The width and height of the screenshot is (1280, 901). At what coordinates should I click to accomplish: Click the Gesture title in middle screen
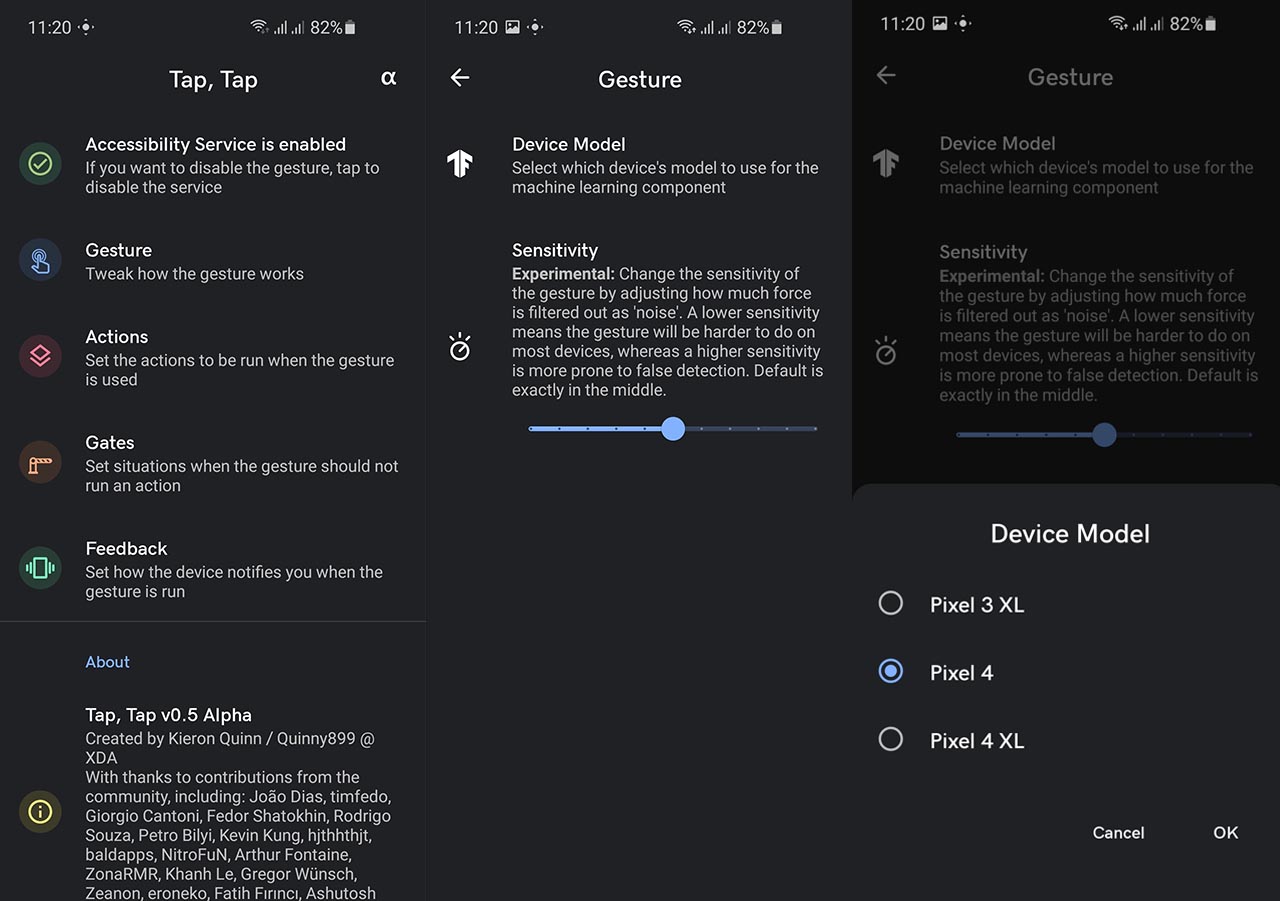[640, 80]
